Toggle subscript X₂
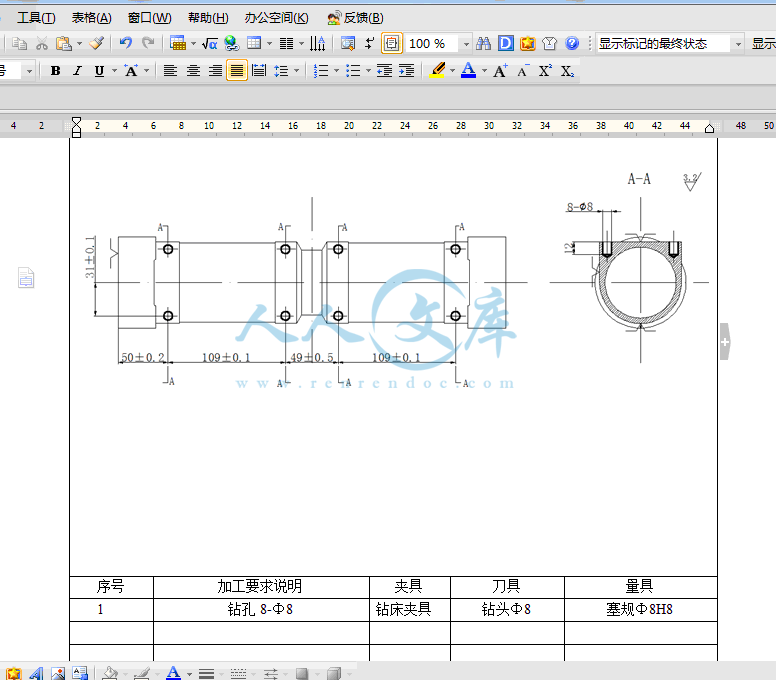The height and width of the screenshot is (680, 776). (x=567, y=71)
